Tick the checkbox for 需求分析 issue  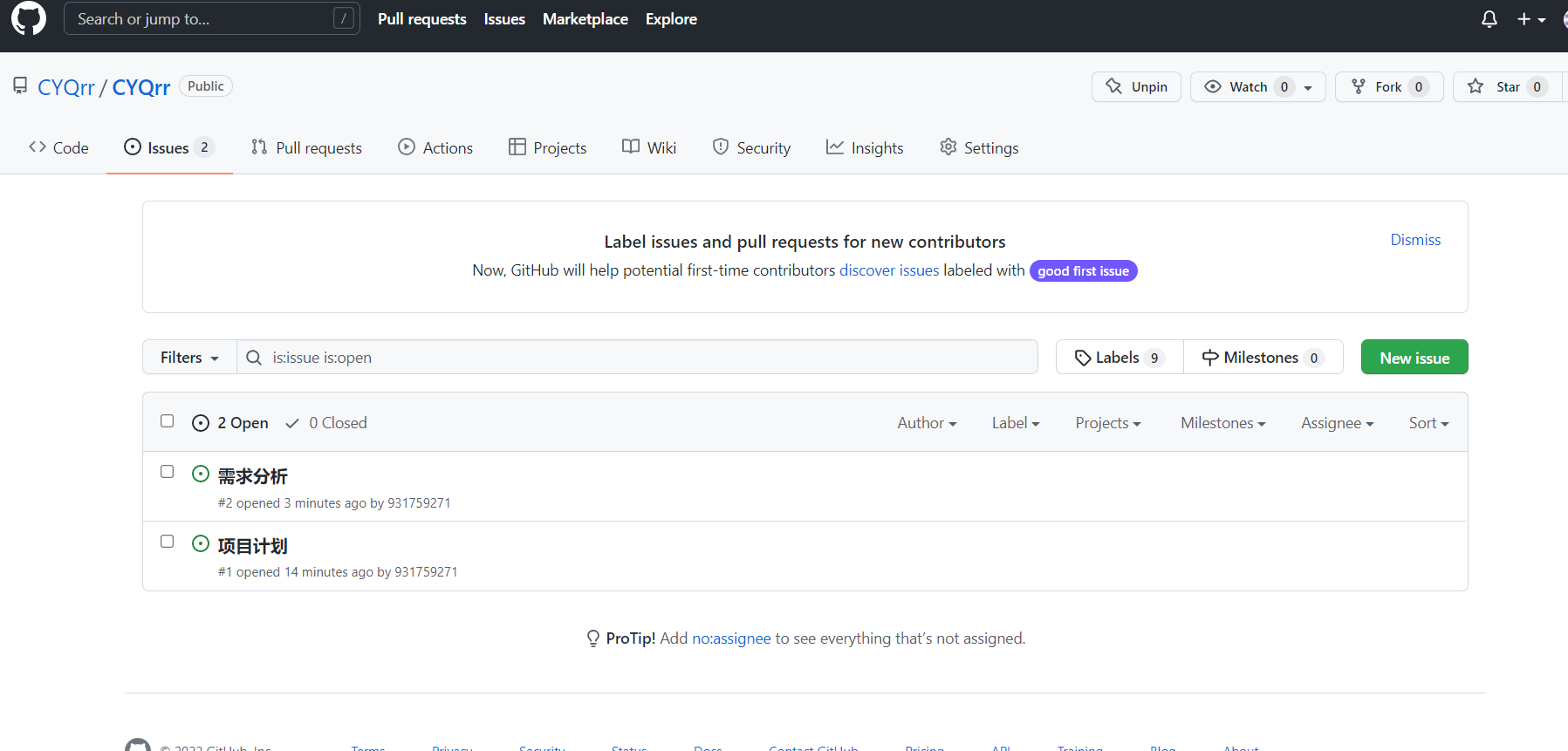tap(168, 472)
